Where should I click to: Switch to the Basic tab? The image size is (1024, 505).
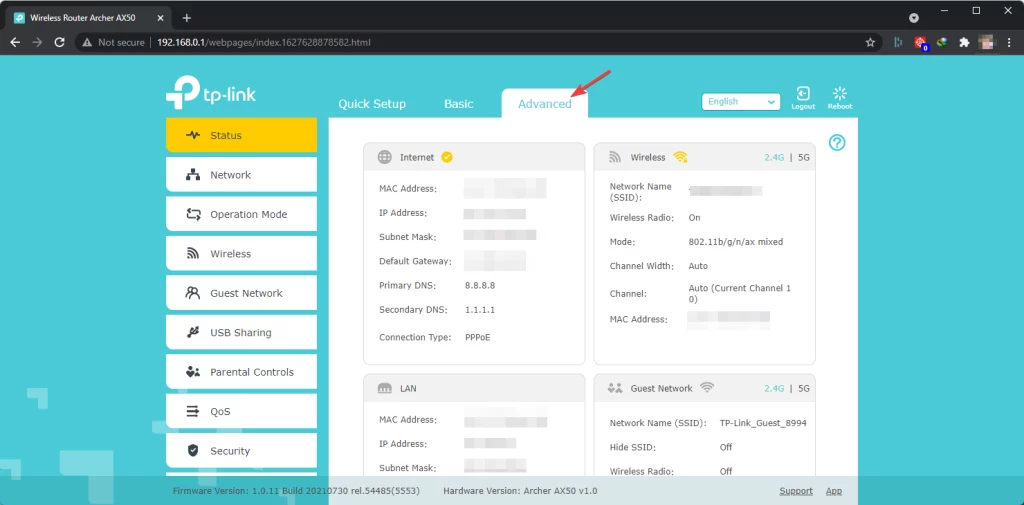pos(458,104)
